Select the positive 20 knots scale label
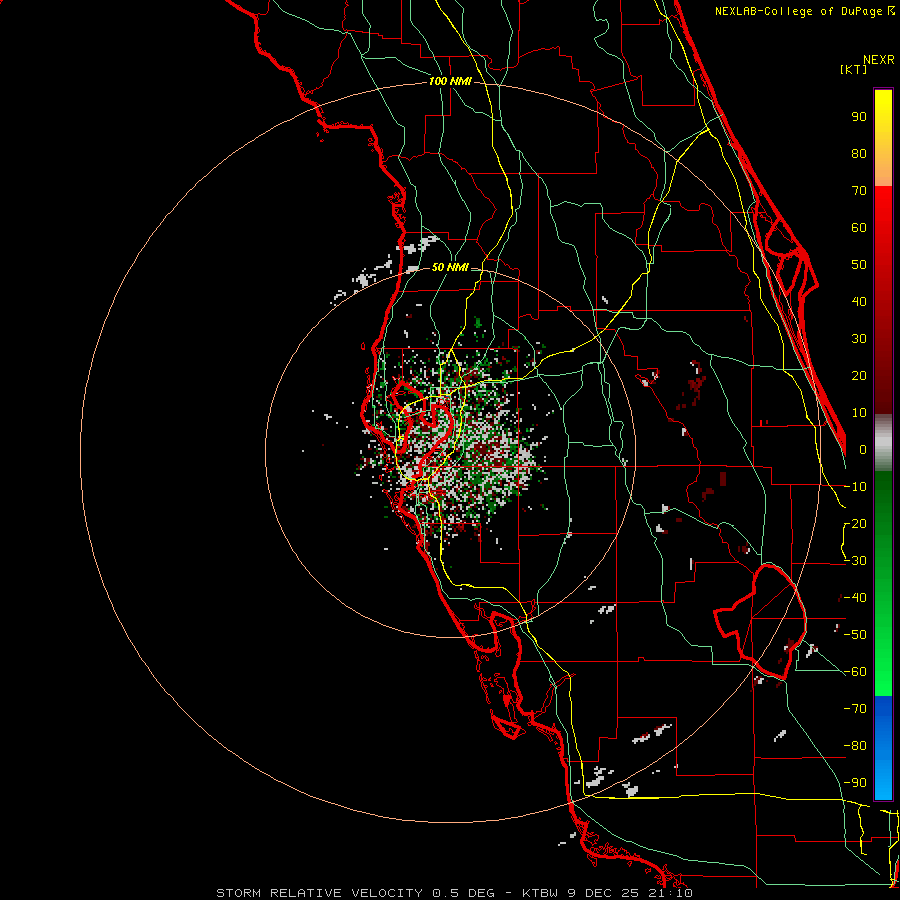Screen dimensions: 900x900 [x=859, y=376]
